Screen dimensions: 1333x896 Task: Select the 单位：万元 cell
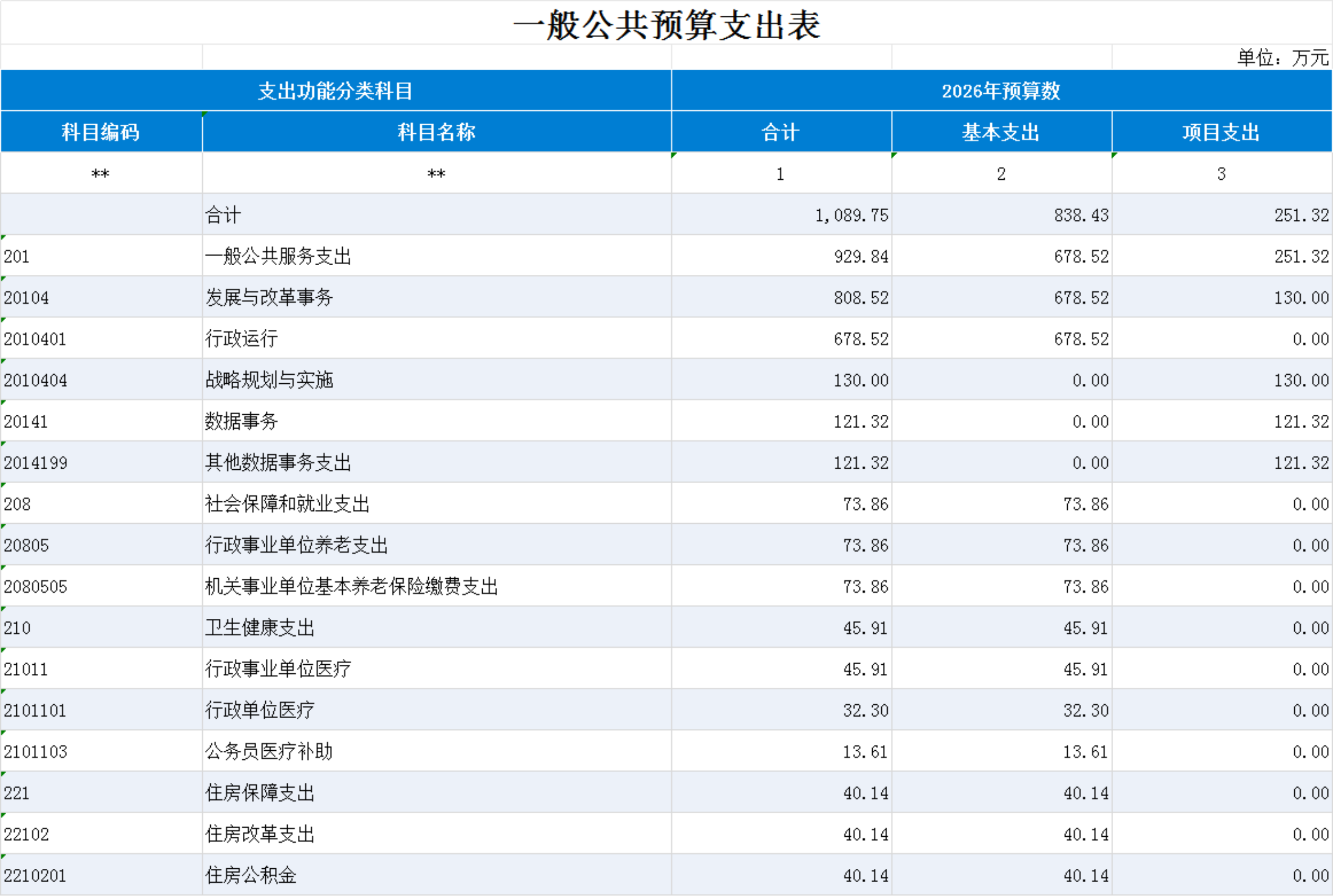(x=1283, y=58)
